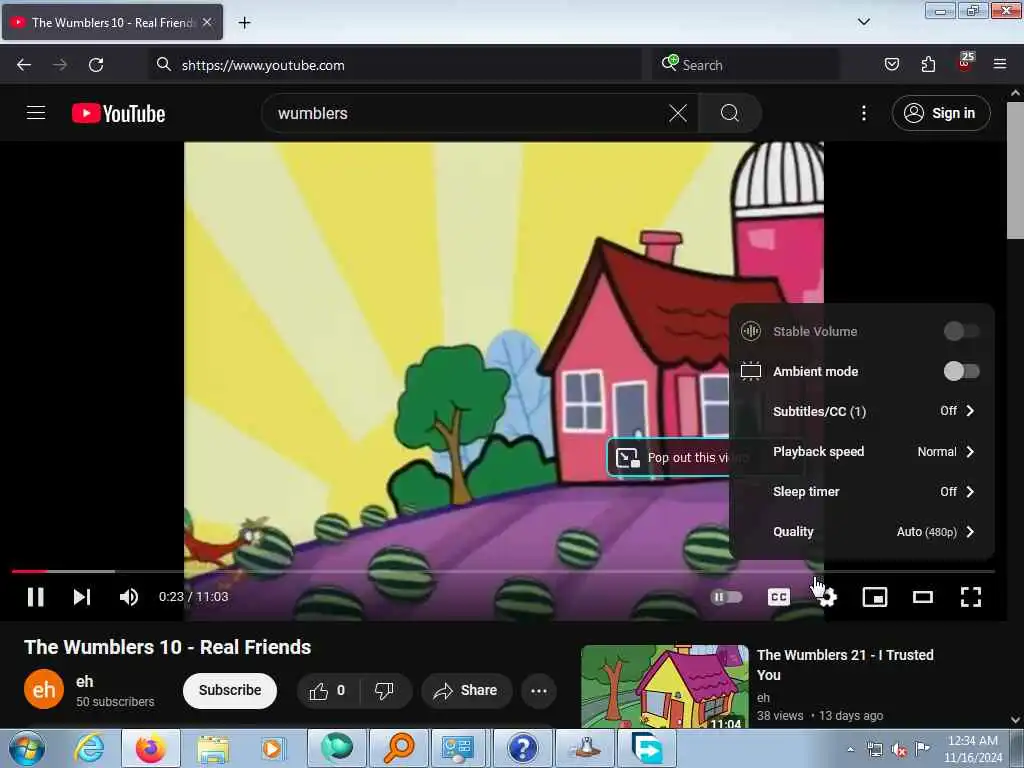The image size is (1024, 768).
Task: Clear the YouTube search text
Action: tap(678, 113)
